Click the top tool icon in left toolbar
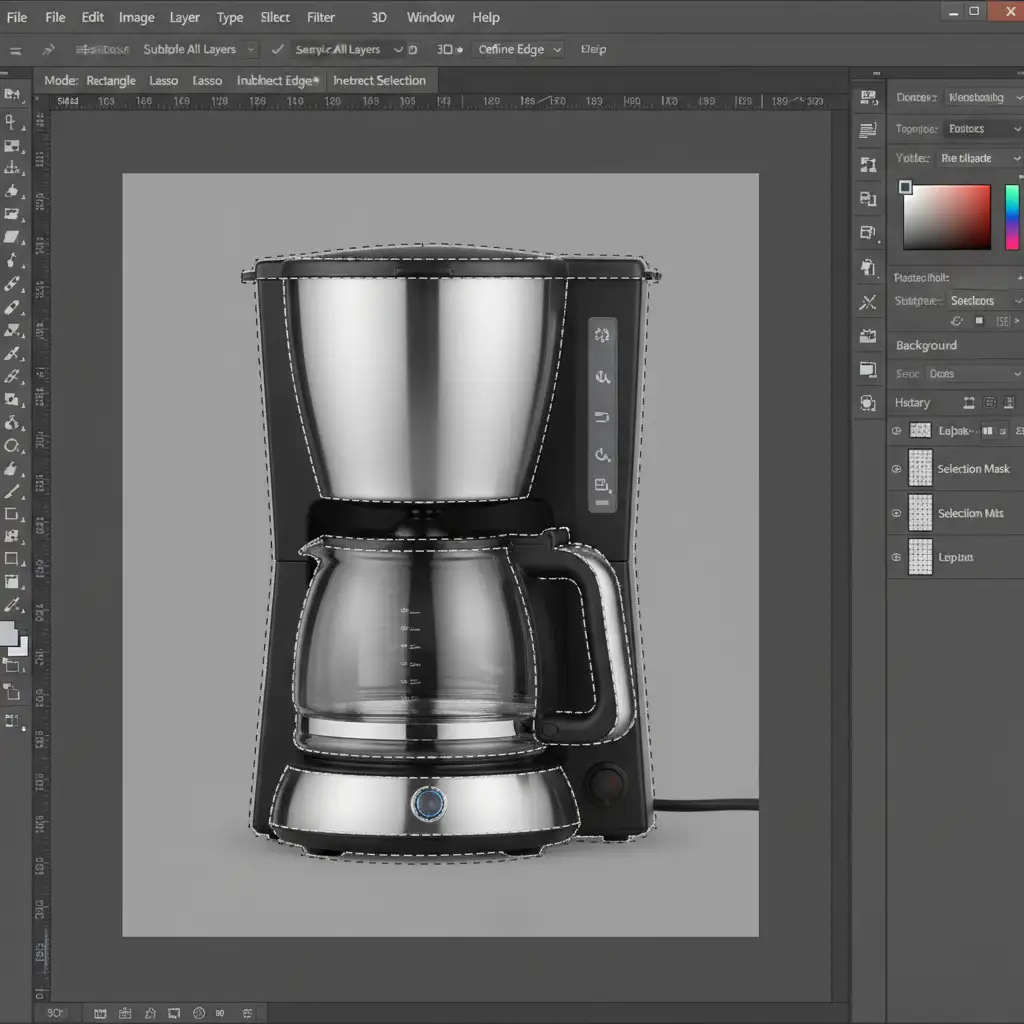The image size is (1024, 1024). point(12,95)
